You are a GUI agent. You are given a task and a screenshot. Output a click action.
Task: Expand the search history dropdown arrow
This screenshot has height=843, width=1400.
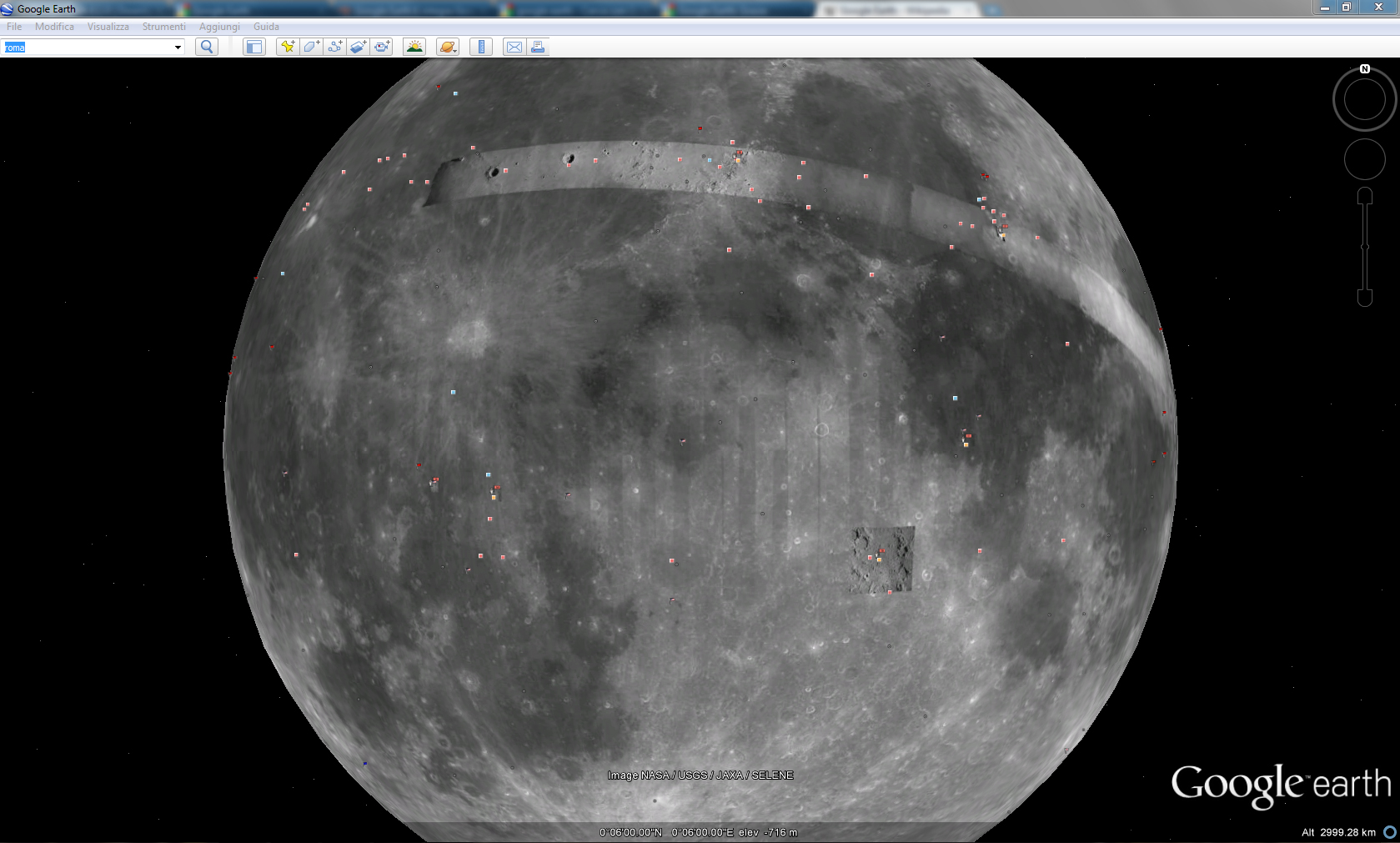click(x=178, y=48)
